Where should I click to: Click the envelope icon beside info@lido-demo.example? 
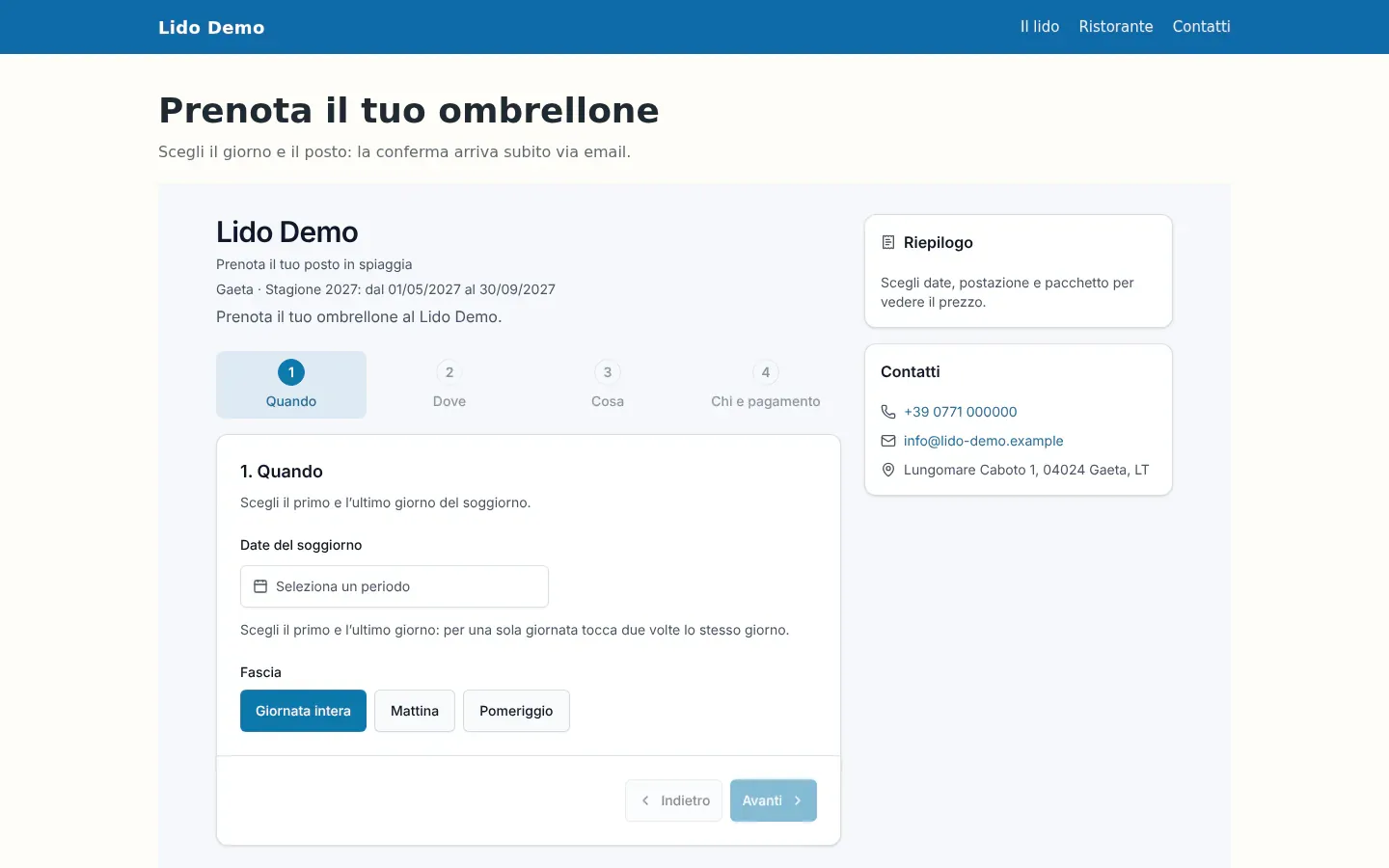point(888,441)
